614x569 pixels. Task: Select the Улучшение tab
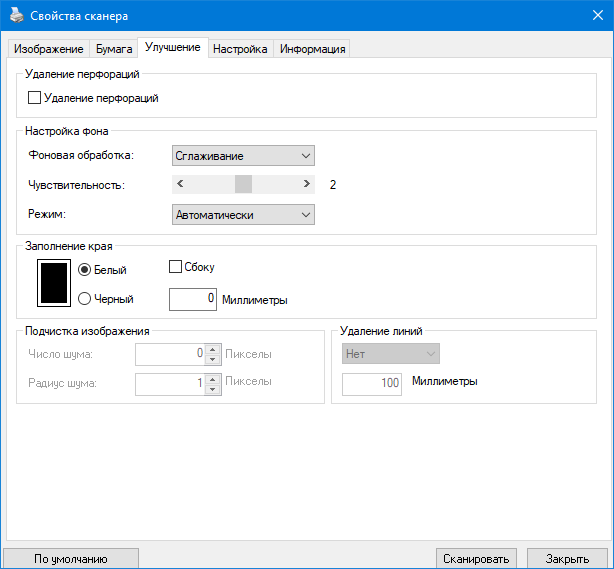tap(173, 47)
